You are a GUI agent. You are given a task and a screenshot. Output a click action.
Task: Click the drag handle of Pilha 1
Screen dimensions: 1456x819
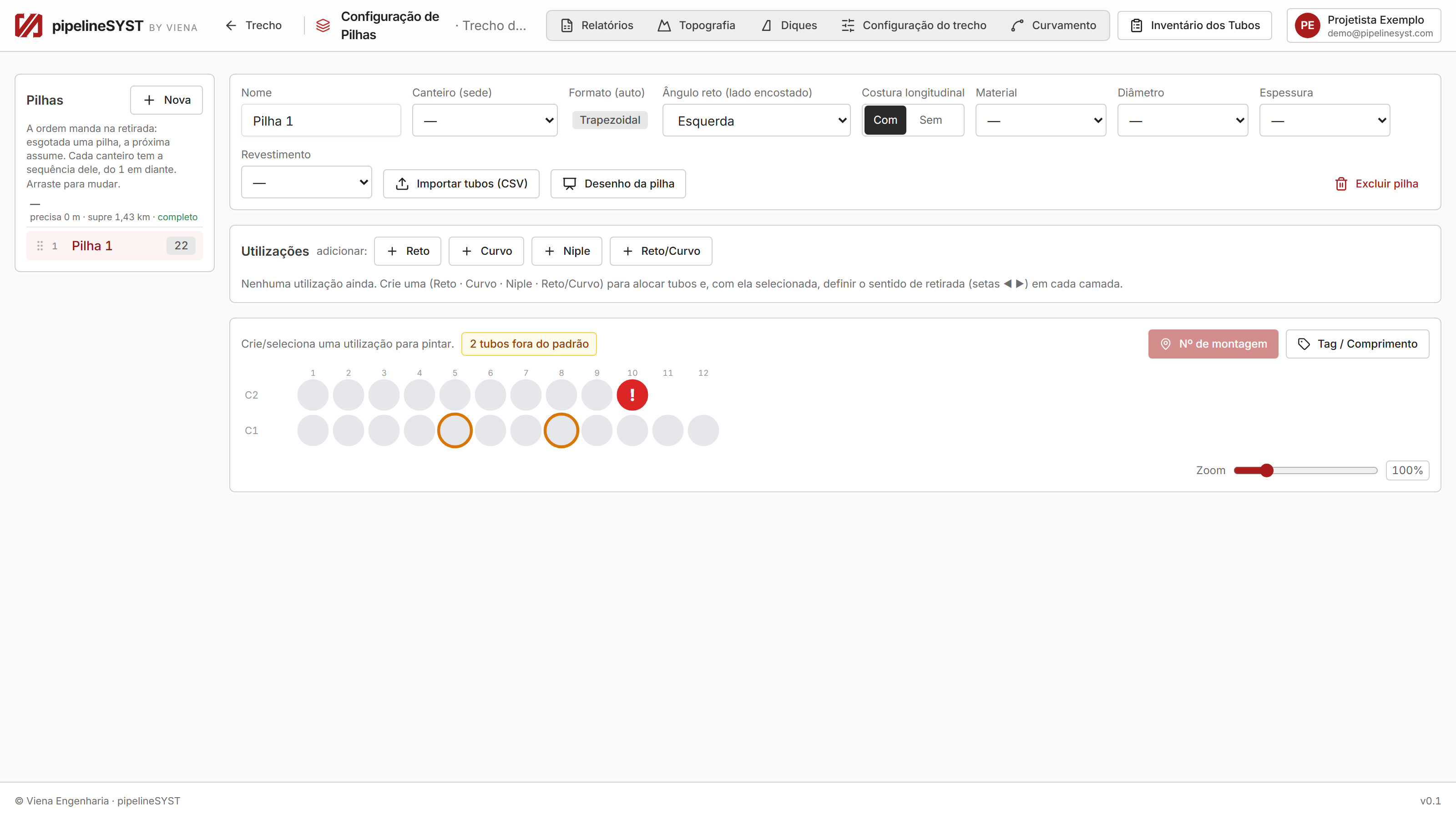pos(40,246)
